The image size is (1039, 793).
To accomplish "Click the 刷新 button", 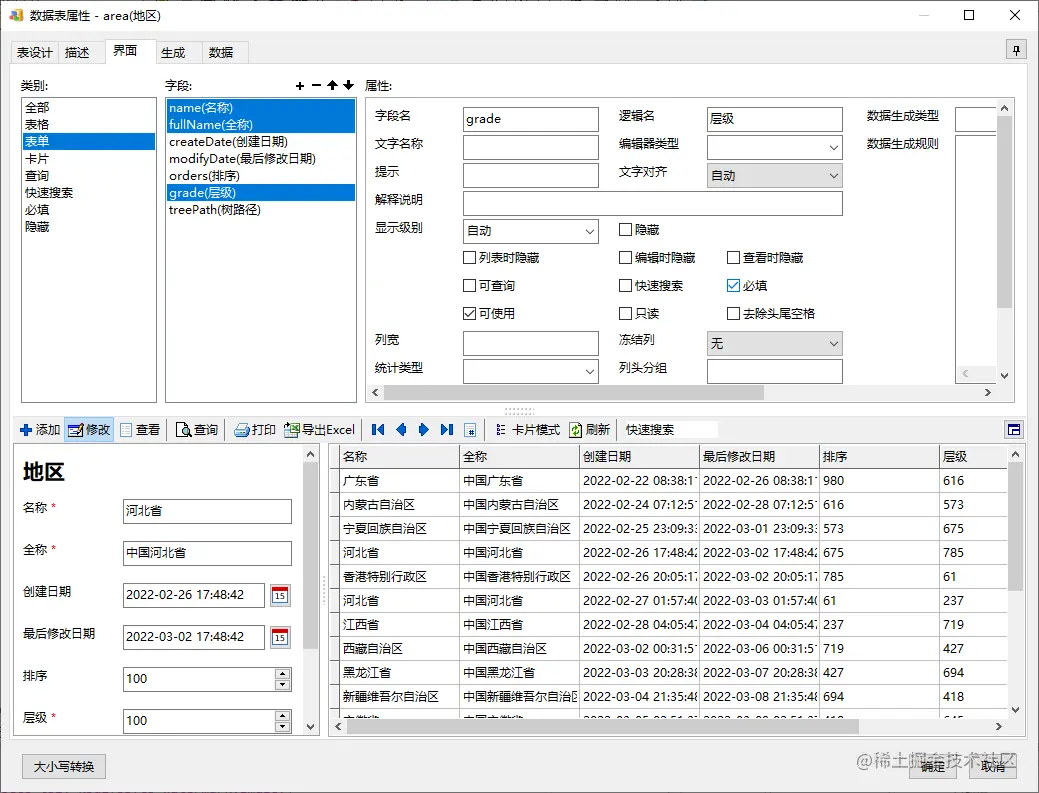I will coord(590,430).
